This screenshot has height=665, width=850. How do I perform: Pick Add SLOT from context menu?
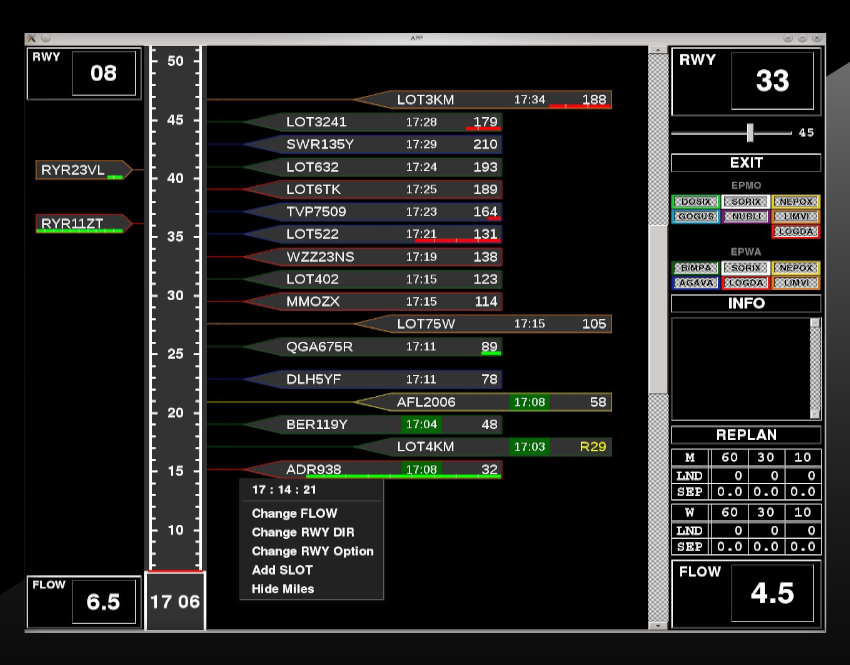[x=282, y=570]
